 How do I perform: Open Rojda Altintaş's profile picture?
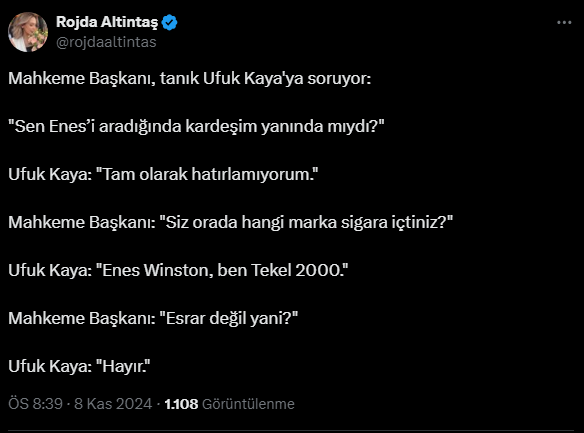coord(28,32)
